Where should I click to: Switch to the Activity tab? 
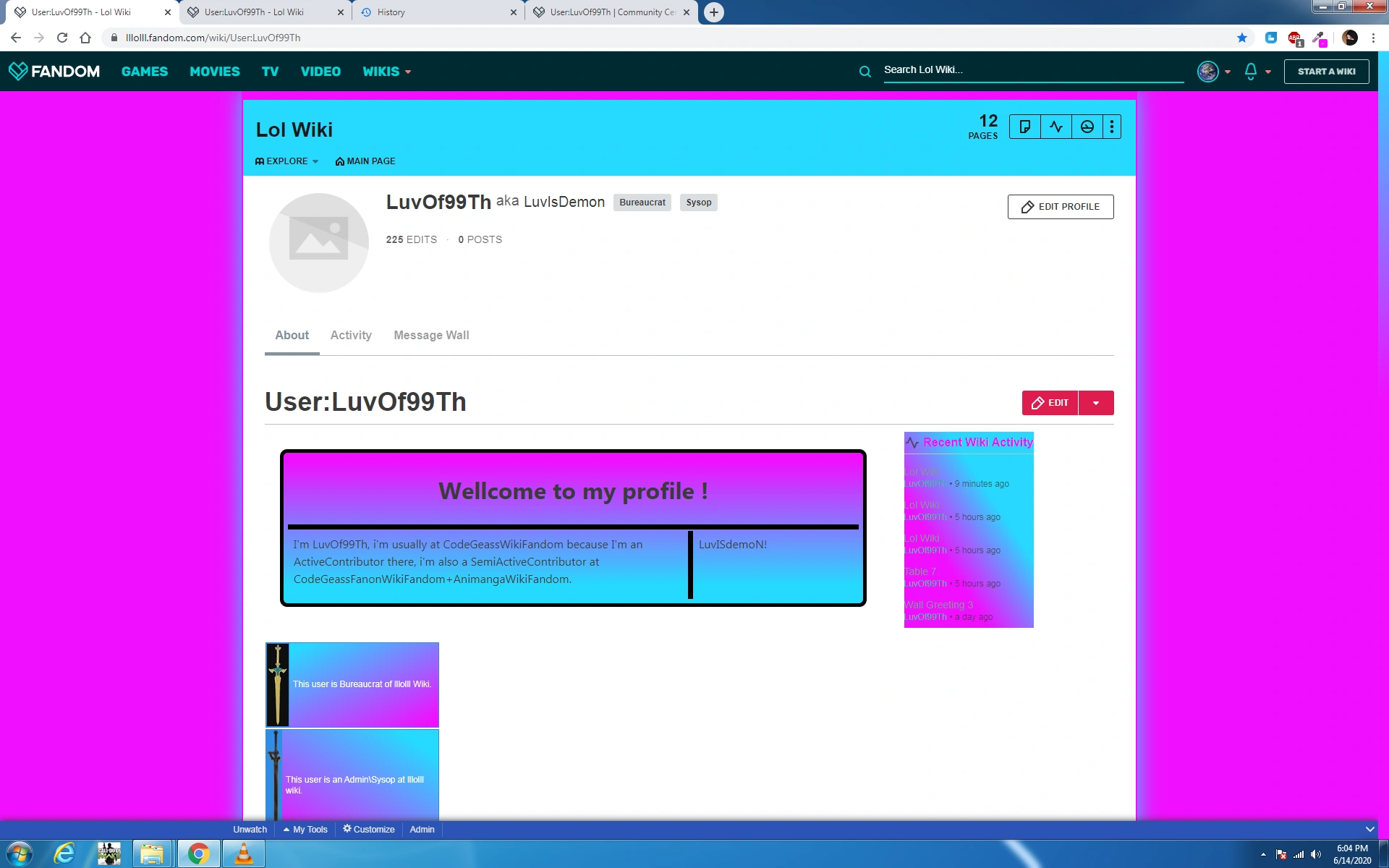click(351, 335)
